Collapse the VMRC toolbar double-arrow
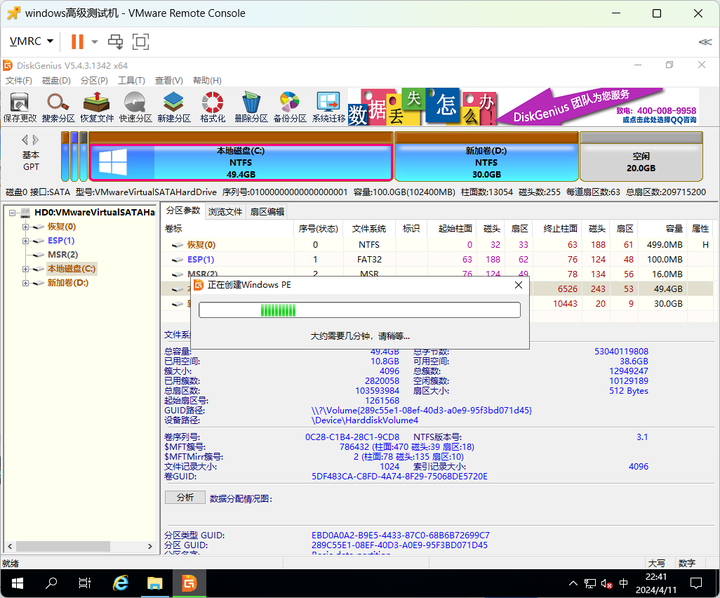720x598 pixels. click(x=705, y=42)
